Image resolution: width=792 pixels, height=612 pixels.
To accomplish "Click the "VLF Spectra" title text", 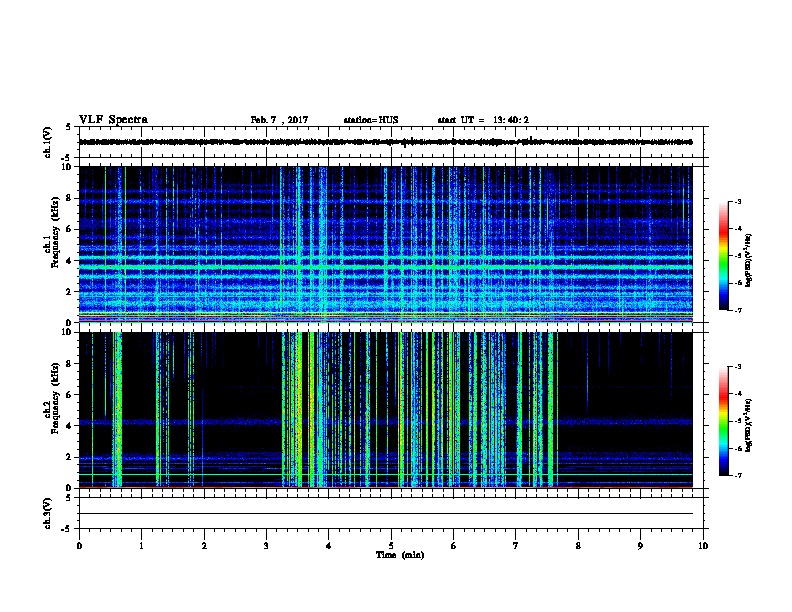I will pyautogui.click(x=113, y=120).
